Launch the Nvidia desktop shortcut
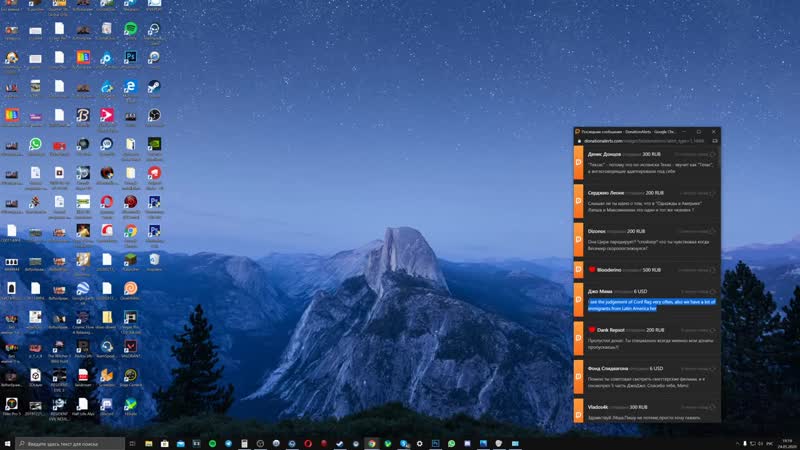 [155, 145]
